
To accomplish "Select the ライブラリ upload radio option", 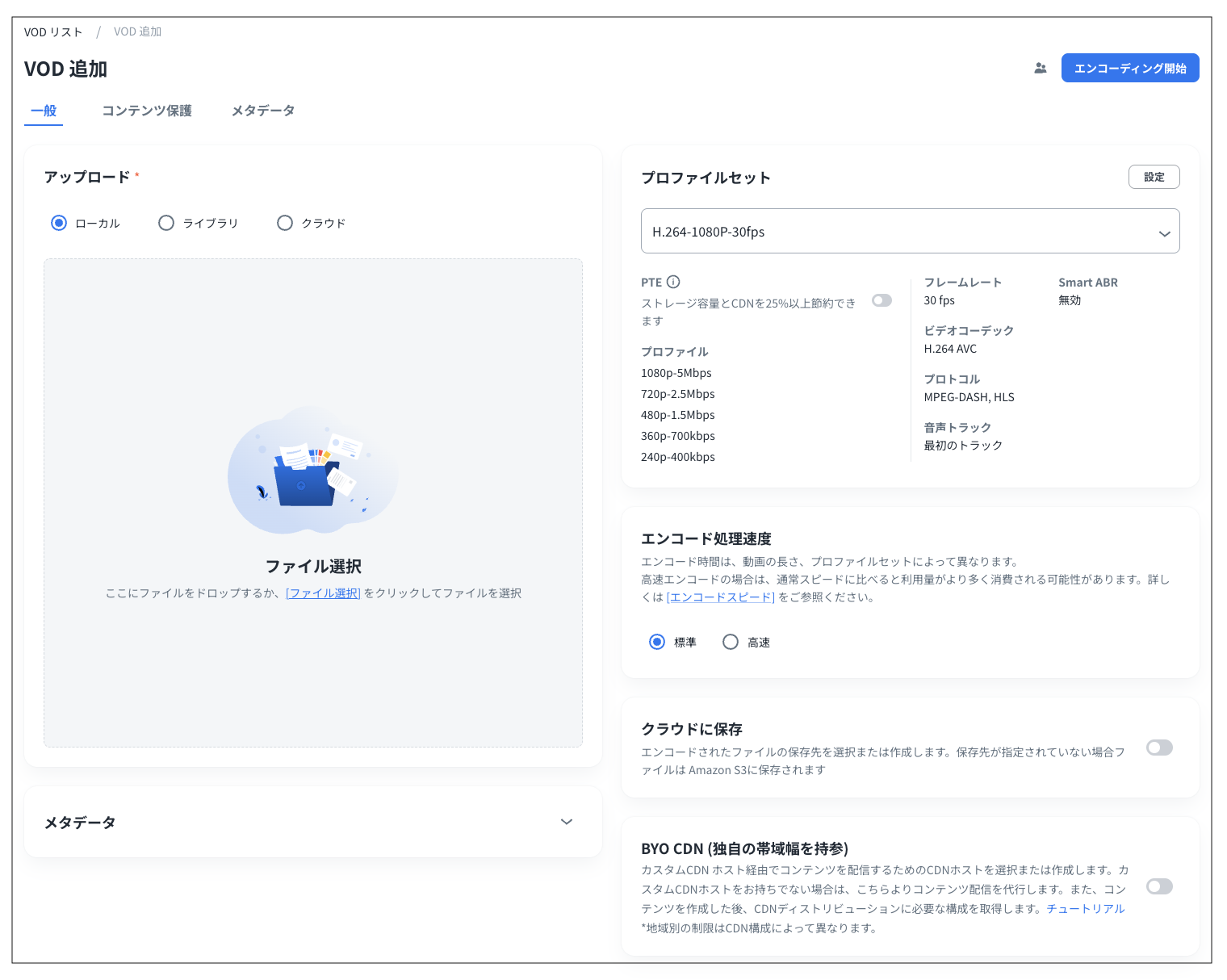I will tap(166, 223).
